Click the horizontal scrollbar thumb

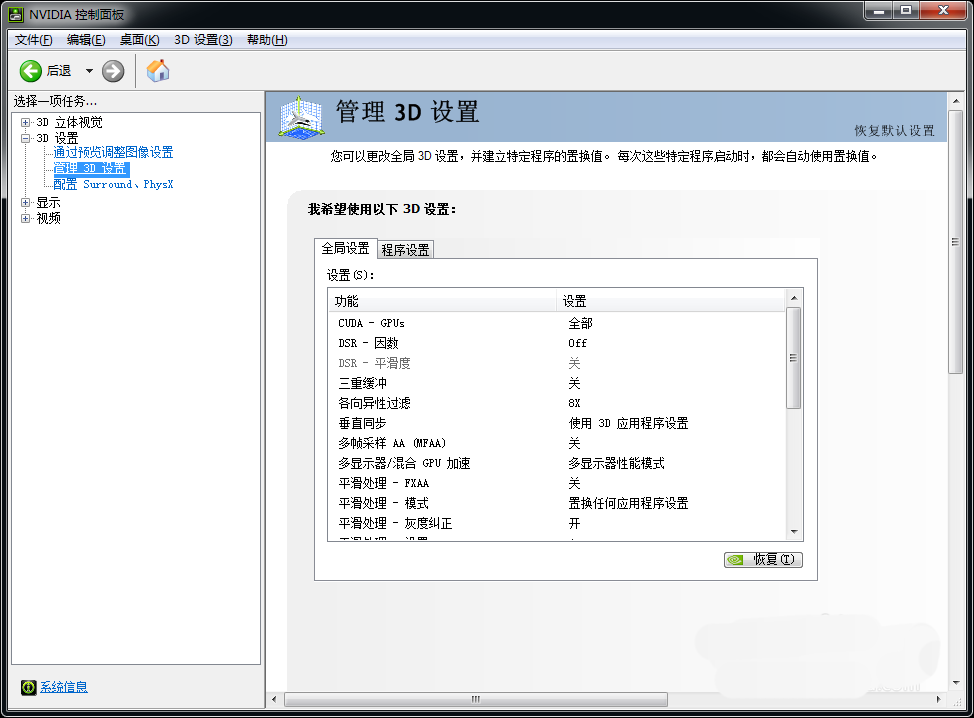tap(476, 699)
